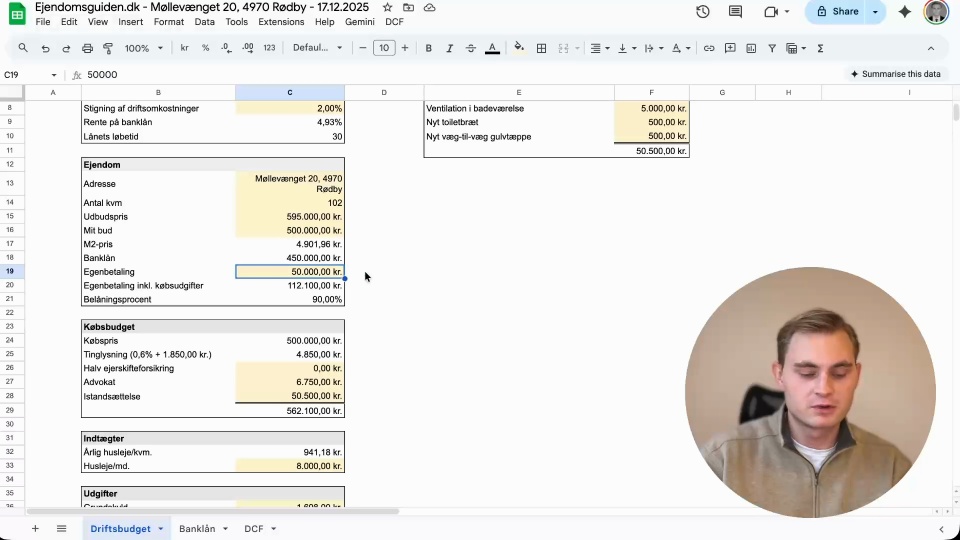Switch to the Banklån sheet tab
The width and height of the screenshot is (960, 540).
click(x=197, y=528)
